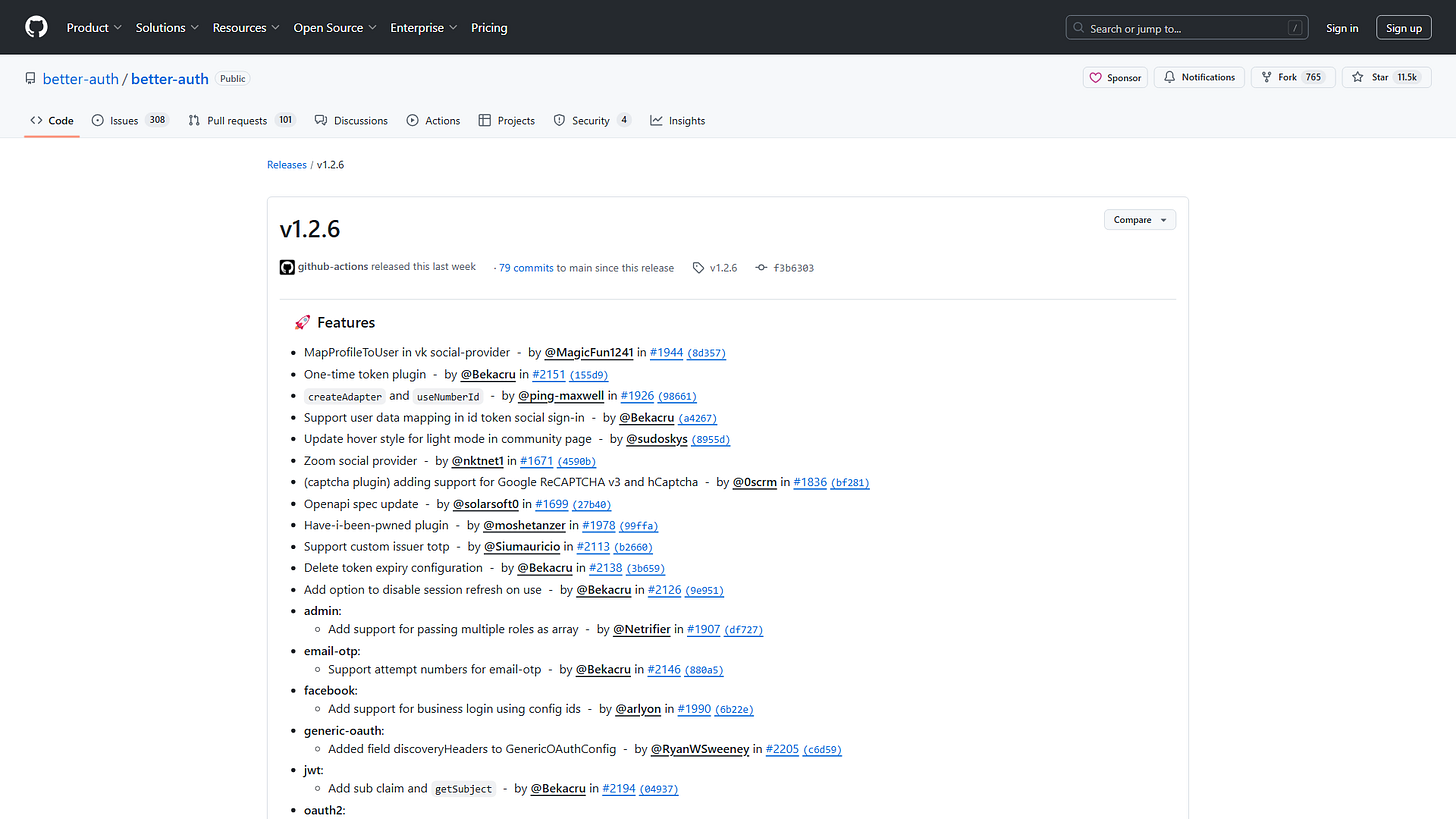This screenshot has width=1456, height=819.
Task: View the Insights tab
Action: 677,120
